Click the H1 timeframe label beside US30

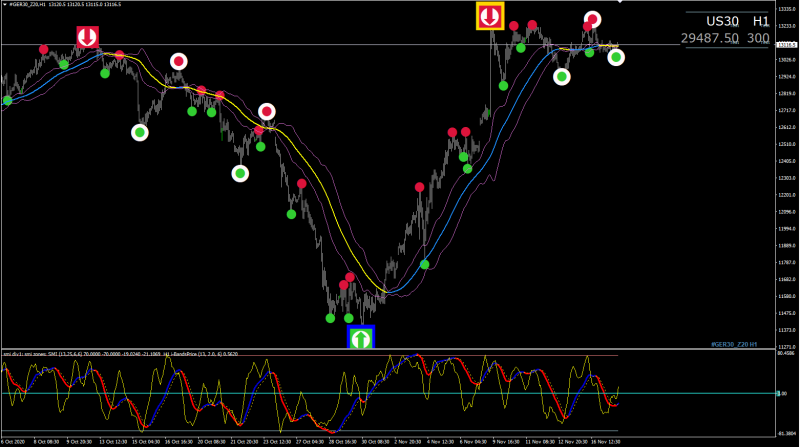click(x=761, y=21)
